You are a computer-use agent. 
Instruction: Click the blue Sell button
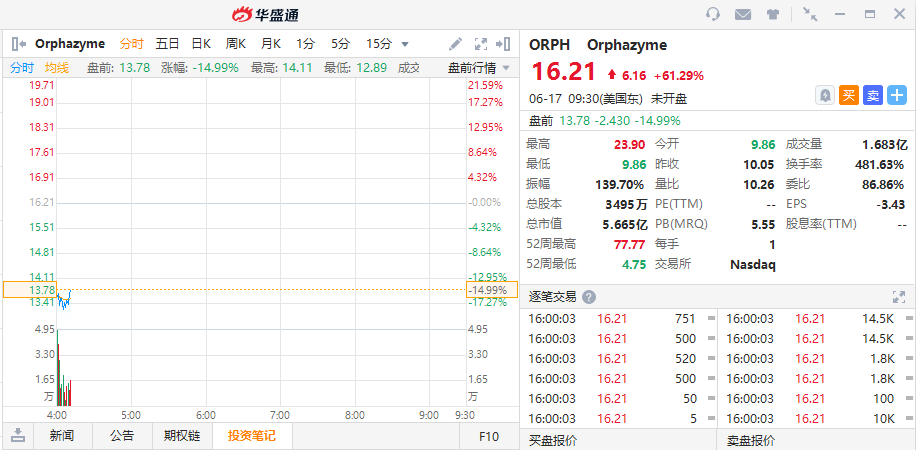click(873, 95)
